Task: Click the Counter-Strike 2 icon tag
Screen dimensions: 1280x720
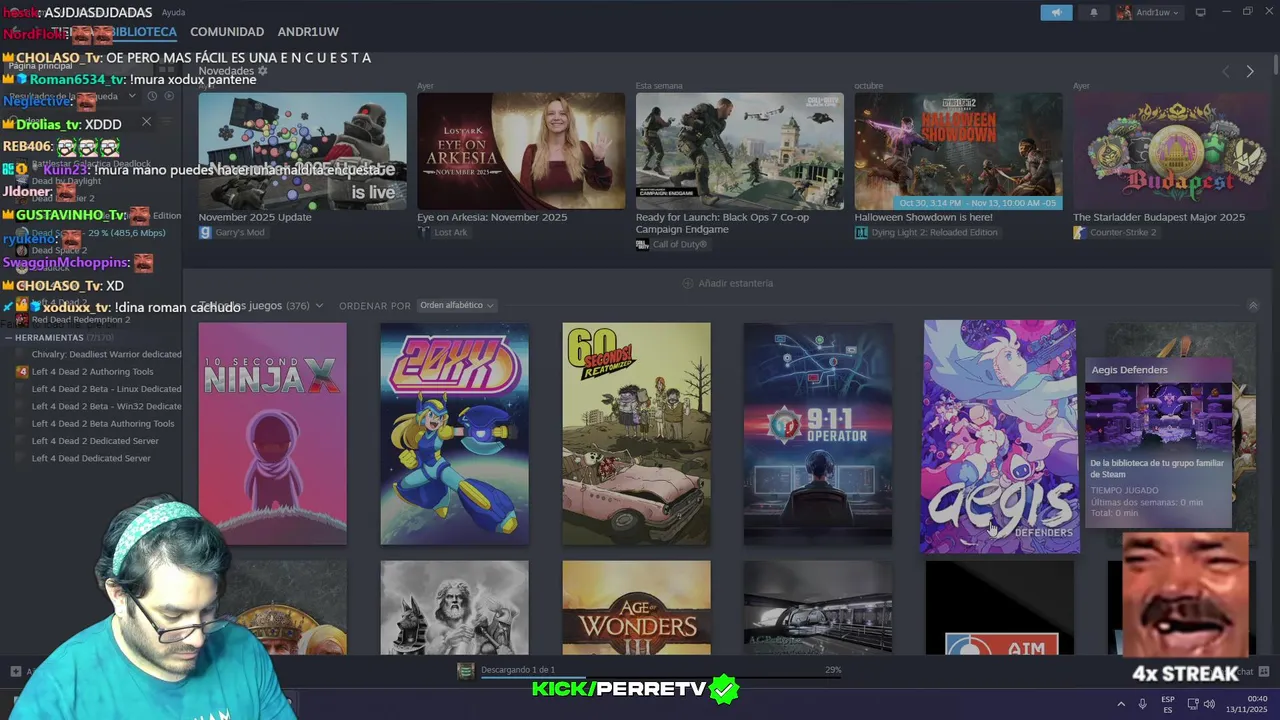Action: pos(1079,232)
